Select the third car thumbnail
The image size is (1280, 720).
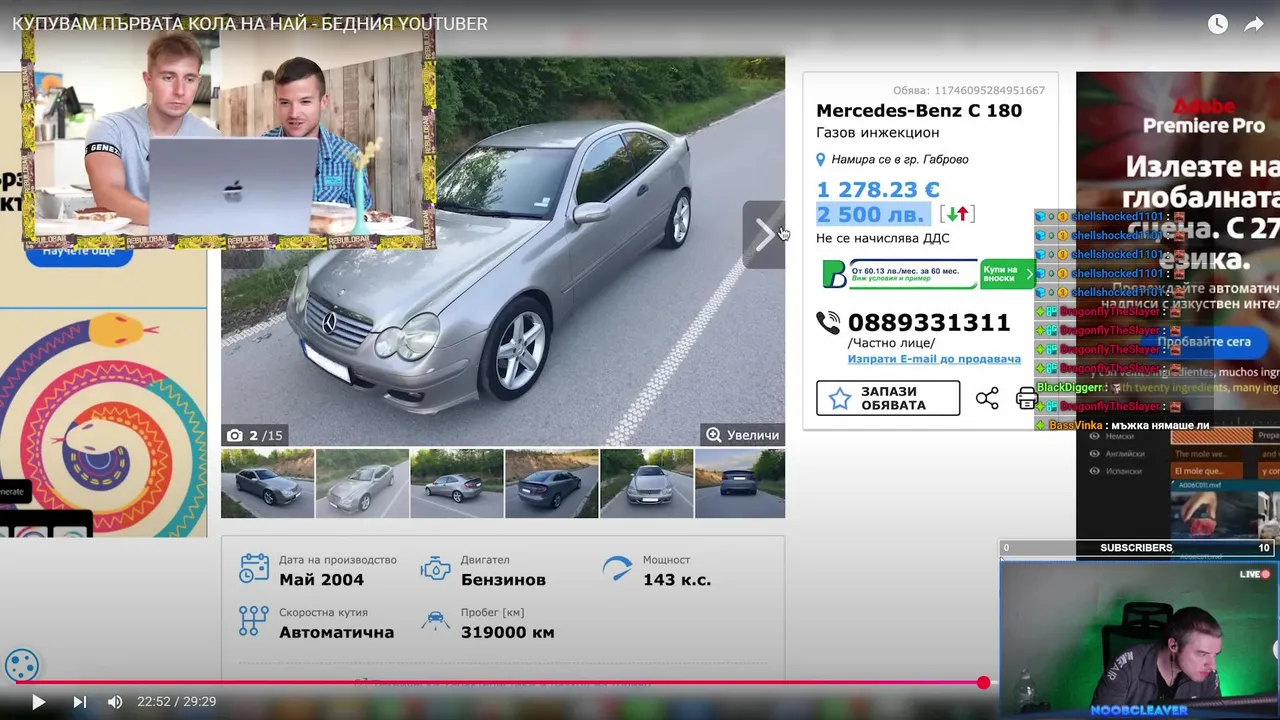(457, 483)
